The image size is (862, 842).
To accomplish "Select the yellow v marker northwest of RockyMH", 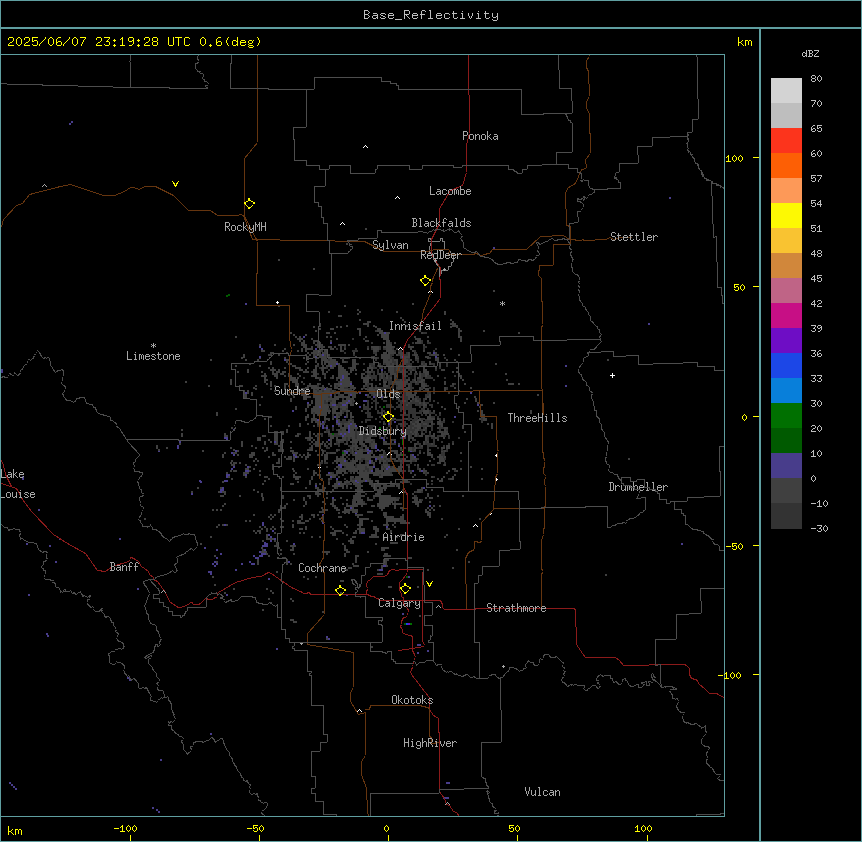I will click(x=175, y=184).
